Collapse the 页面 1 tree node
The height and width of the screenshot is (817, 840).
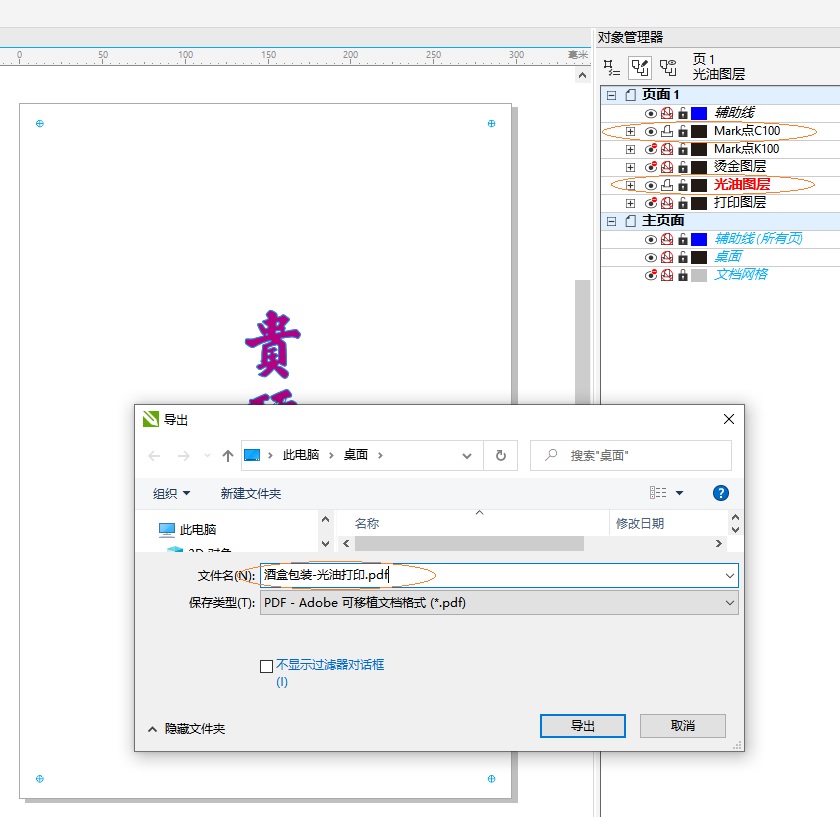(610, 95)
